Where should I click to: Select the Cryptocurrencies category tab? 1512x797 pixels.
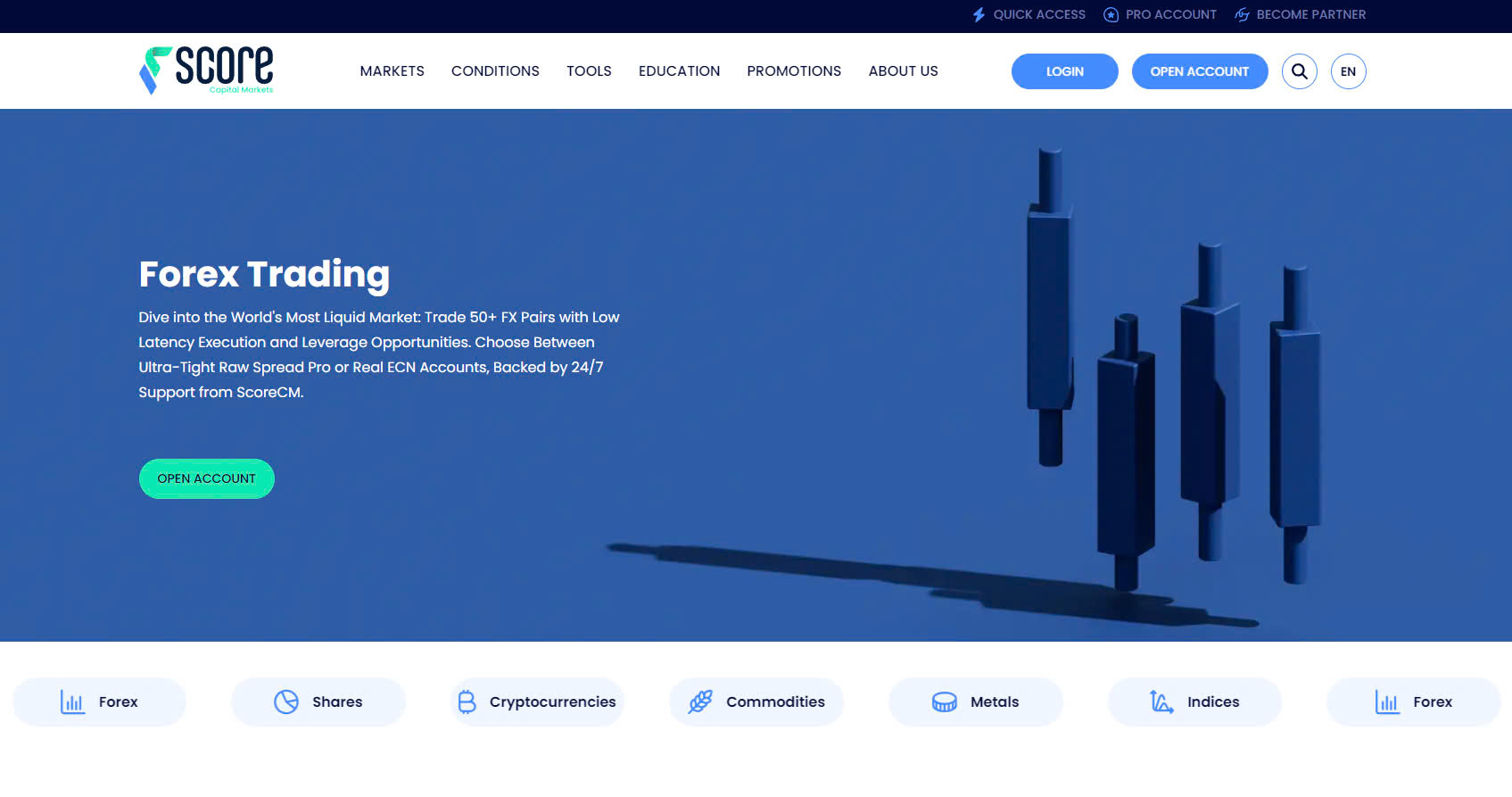pos(537,702)
